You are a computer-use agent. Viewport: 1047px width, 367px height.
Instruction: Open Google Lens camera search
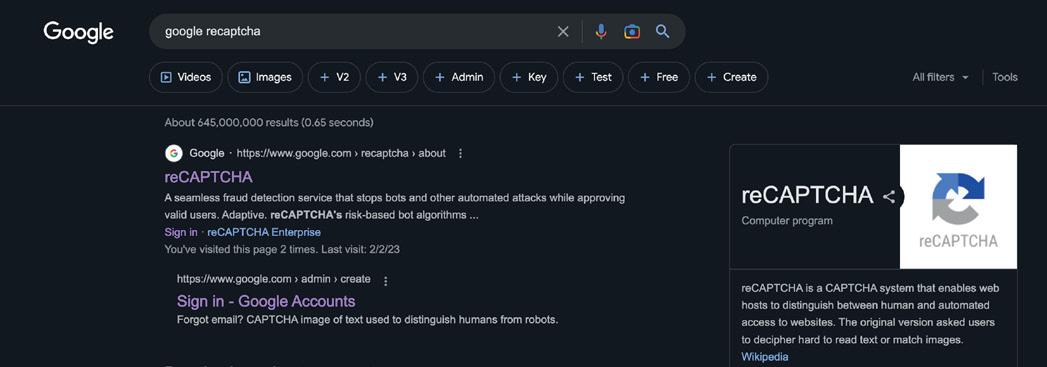click(x=632, y=31)
